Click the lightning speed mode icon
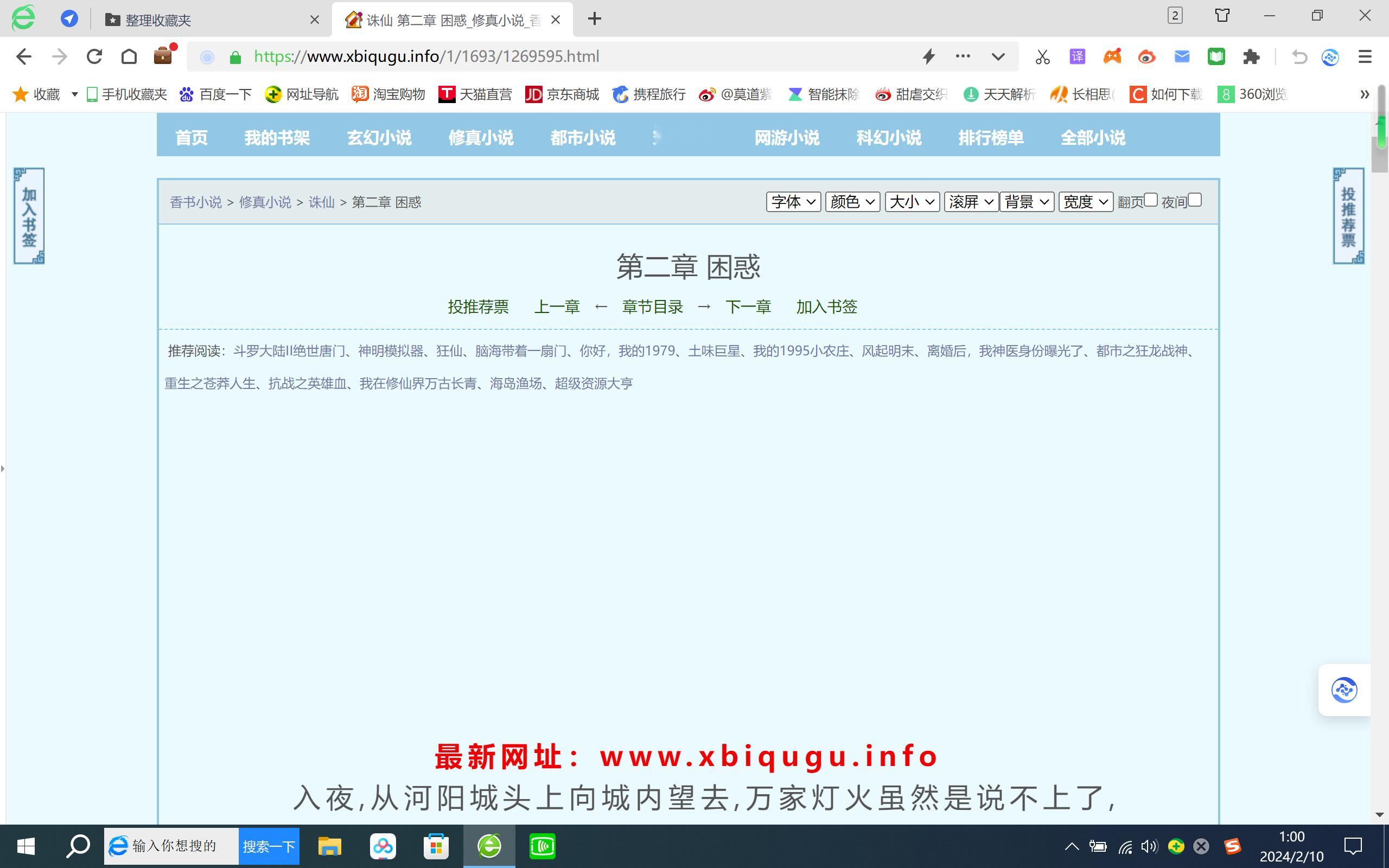Screen dimensions: 1389x868 pyautogui.click(x=929, y=56)
